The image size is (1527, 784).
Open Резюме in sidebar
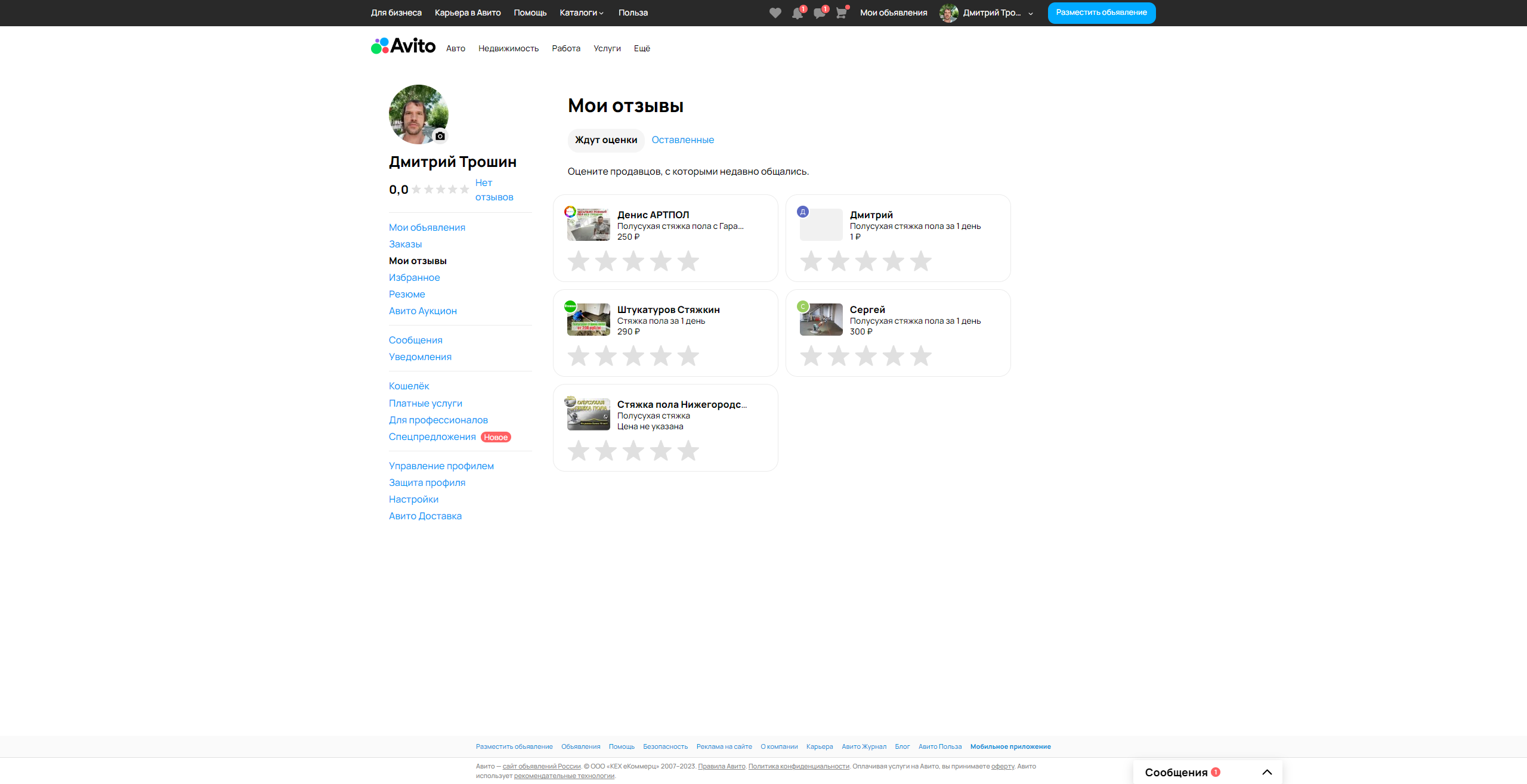pos(407,295)
